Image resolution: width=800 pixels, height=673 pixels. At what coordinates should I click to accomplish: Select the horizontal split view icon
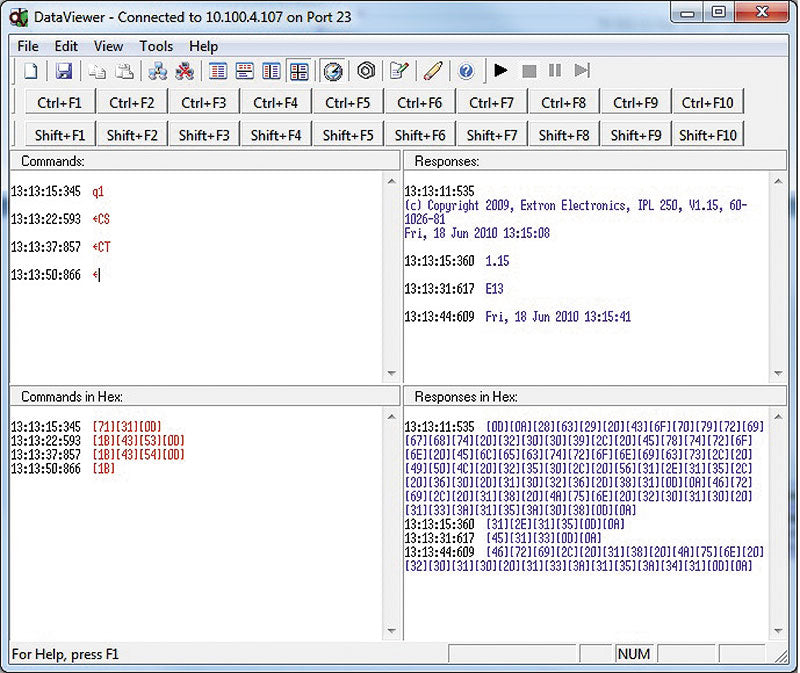[245, 71]
